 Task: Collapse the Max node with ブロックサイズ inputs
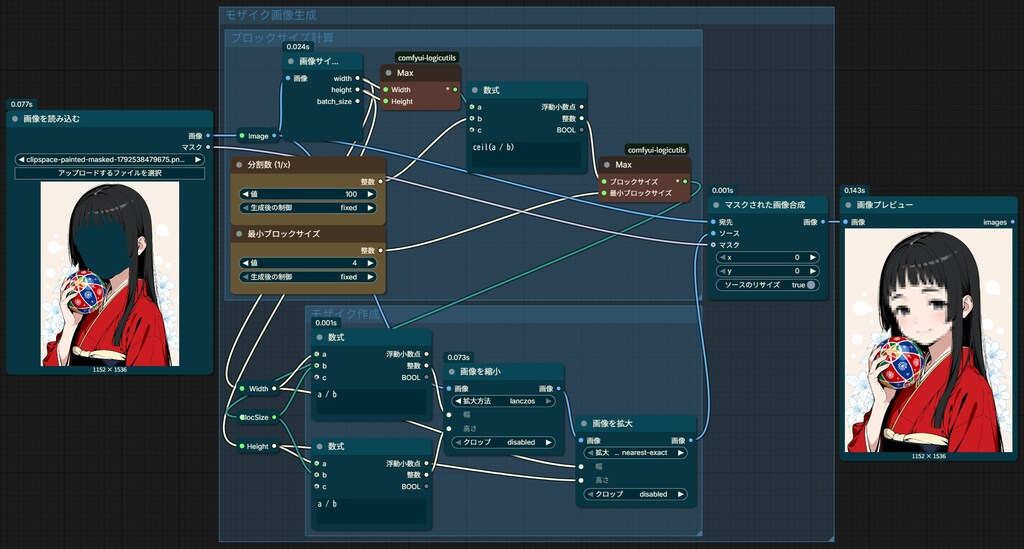point(607,165)
